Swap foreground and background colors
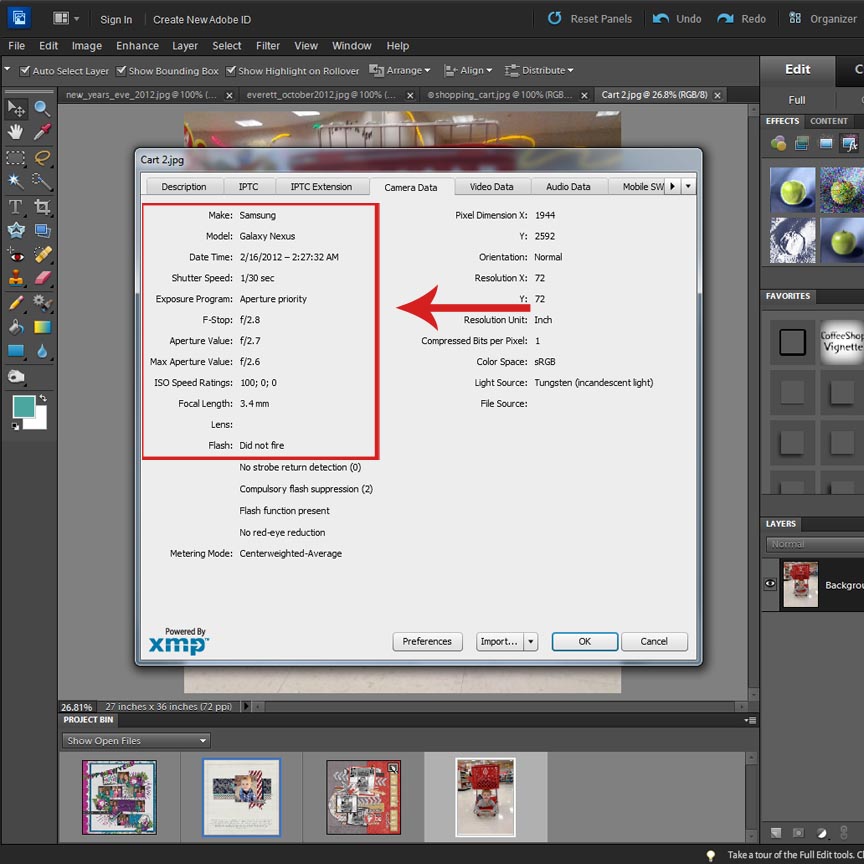 [43, 398]
